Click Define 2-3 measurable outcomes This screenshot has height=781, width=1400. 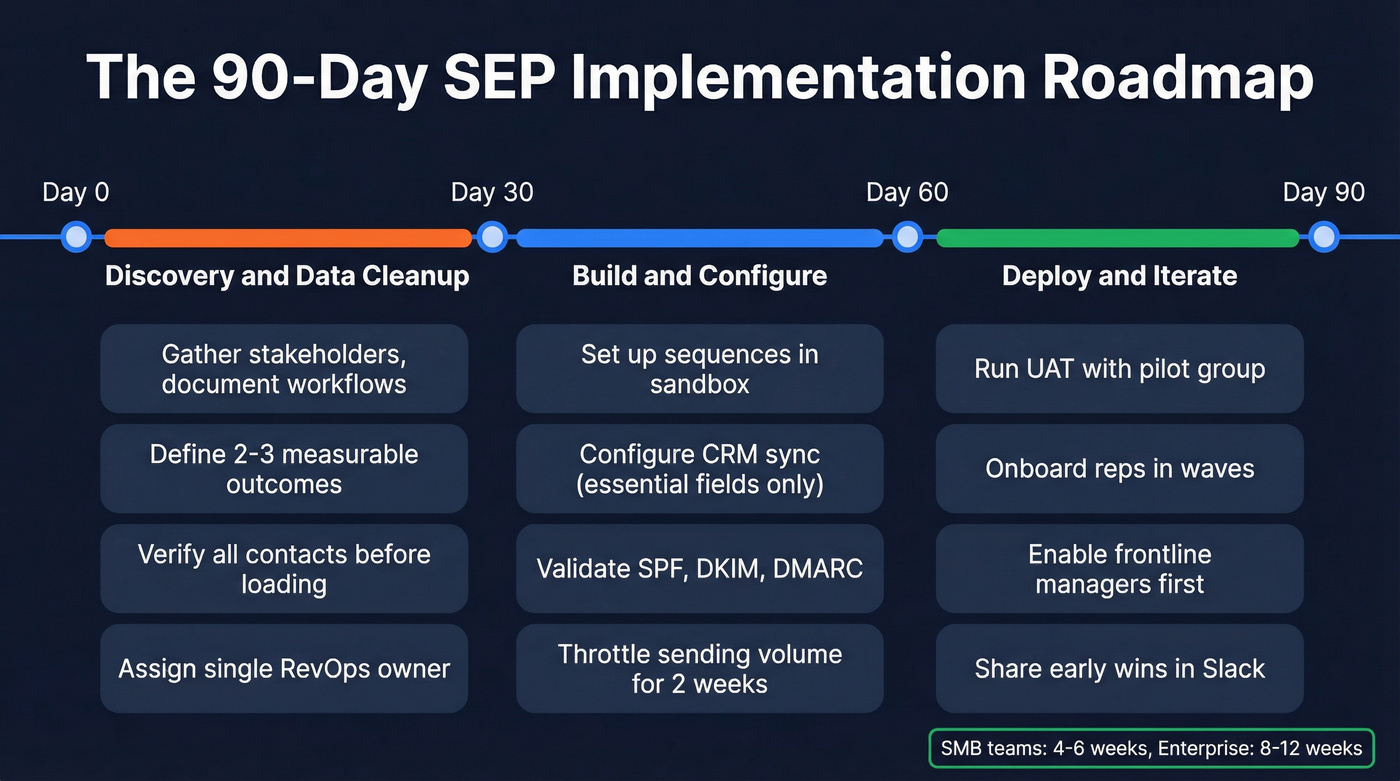284,468
